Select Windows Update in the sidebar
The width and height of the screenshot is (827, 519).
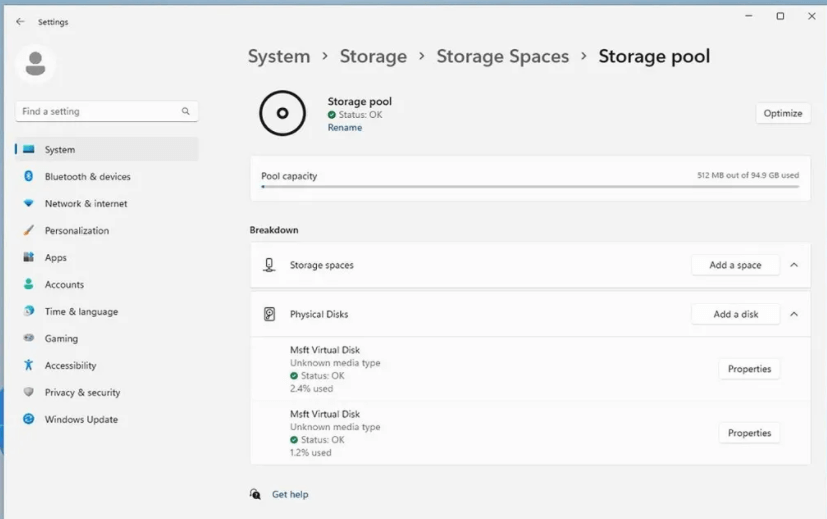(107, 419)
